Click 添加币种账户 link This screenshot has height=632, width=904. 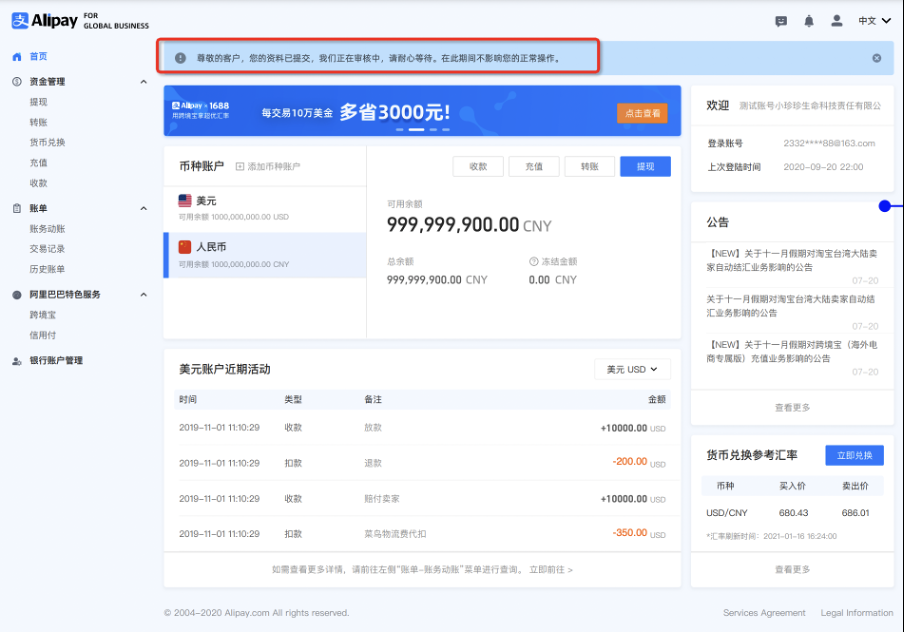tap(274, 167)
